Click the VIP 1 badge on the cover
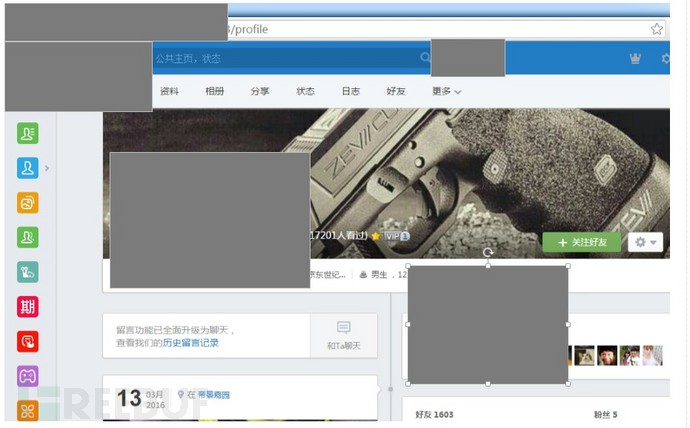The height and width of the screenshot is (428, 690). coord(396,236)
